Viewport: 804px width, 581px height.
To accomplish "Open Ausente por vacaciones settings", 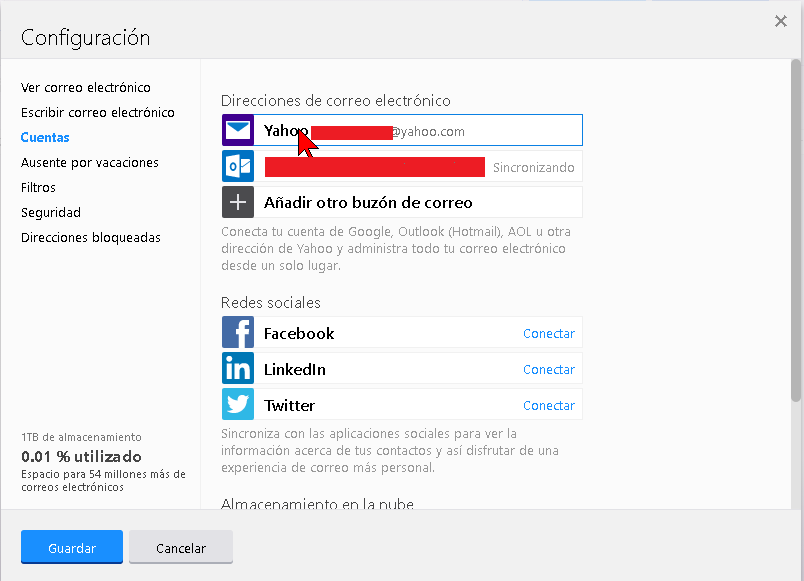I will click(90, 163).
